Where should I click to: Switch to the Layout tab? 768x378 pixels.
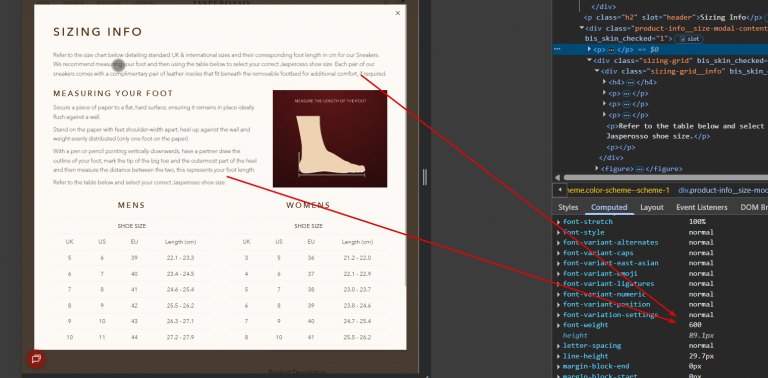click(652, 208)
